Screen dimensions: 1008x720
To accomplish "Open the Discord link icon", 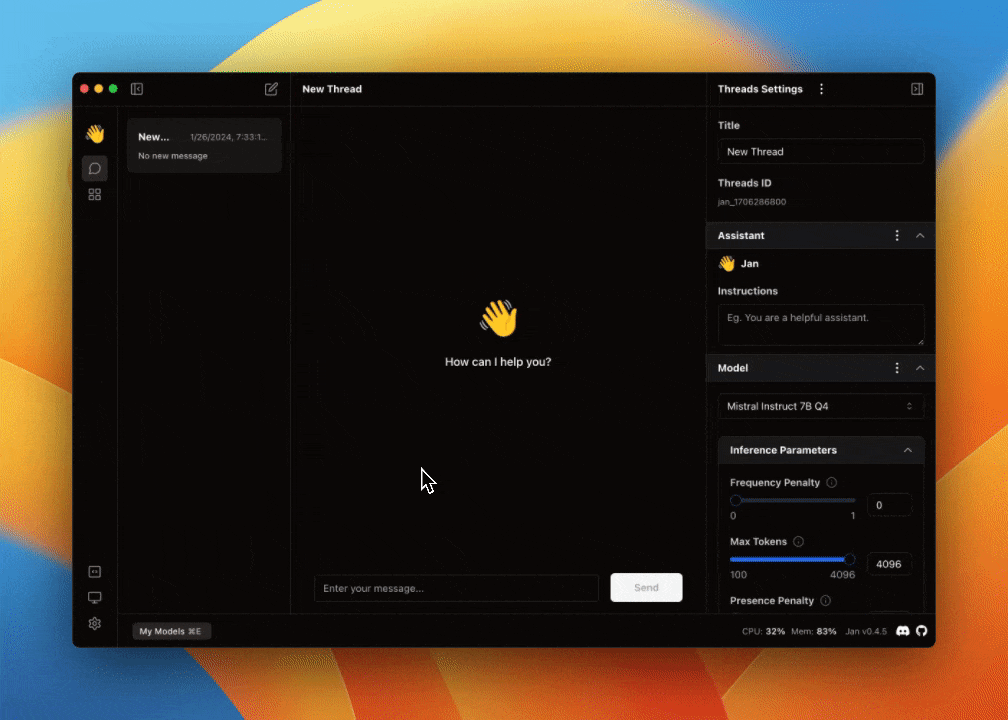I will click(x=903, y=631).
